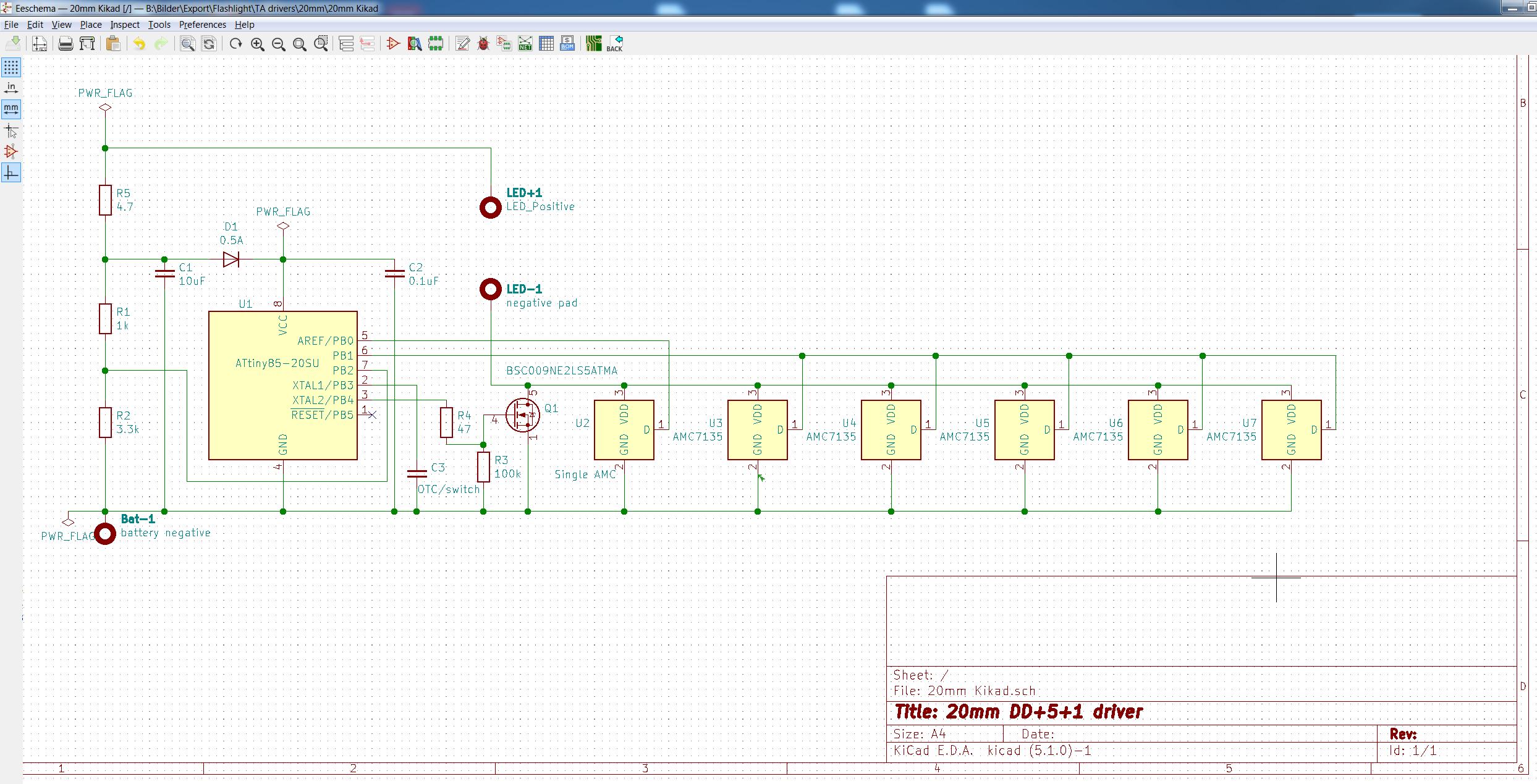The width and height of the screenshot is (1537, 784).
Task: Switch units to millimeters
Action: (11, 109)
